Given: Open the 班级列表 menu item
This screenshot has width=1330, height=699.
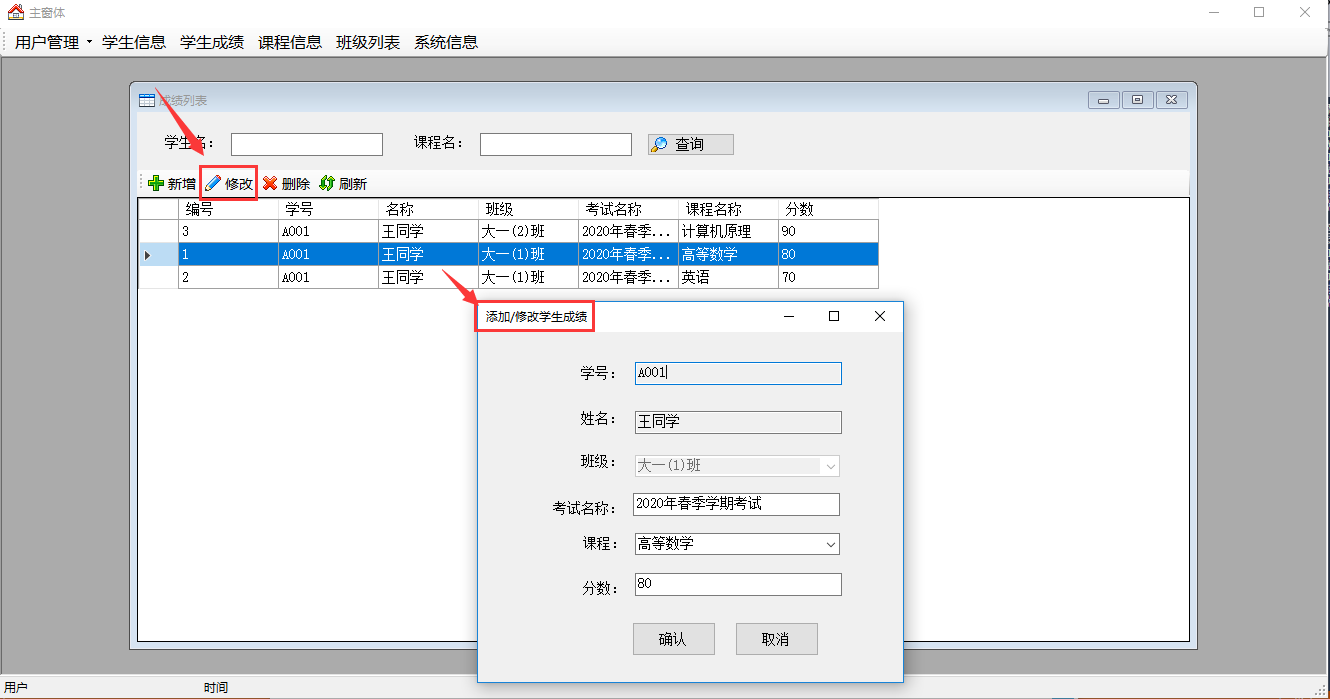Looking at the screenshot, I should pyautogui.click(x=368, y=42).
